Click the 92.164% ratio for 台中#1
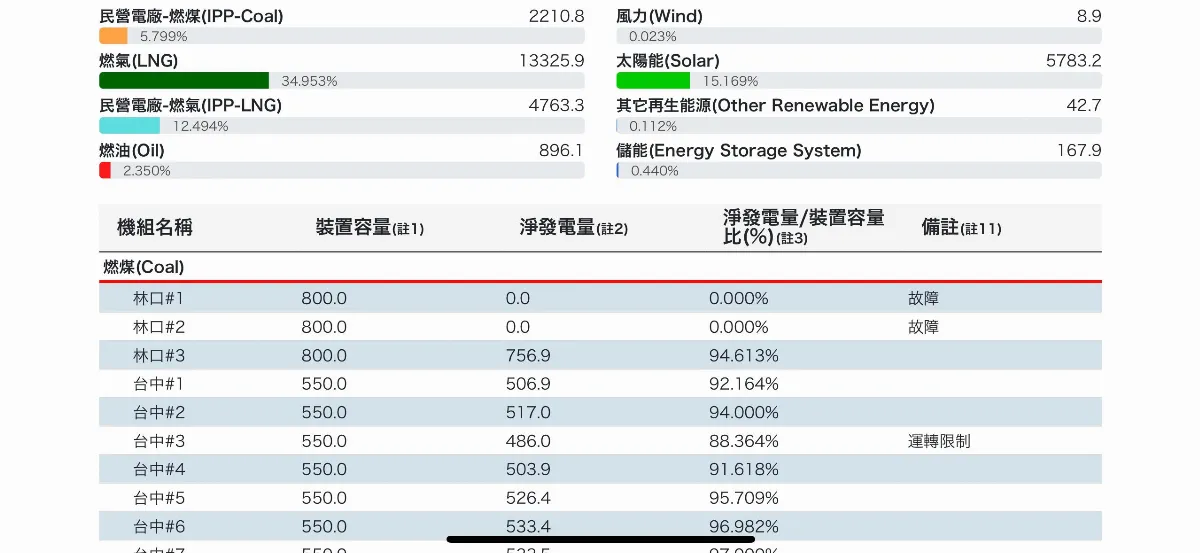The width and height of the screenshot is (1200, 553). [x=744, y=384]
